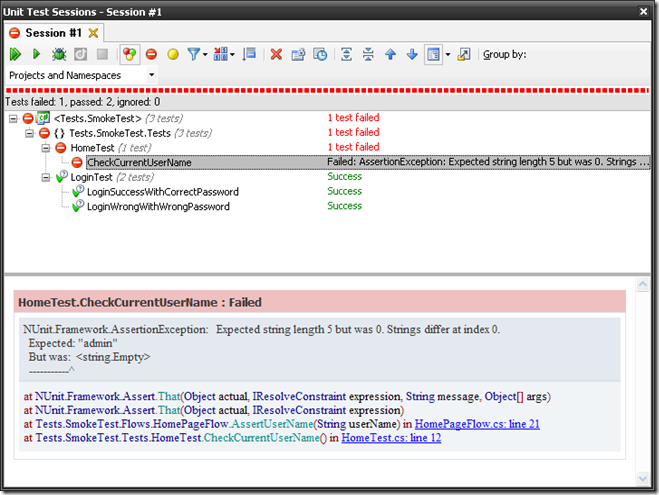The width and height of the screenshot is (659, 495).
Task: Click the grayed-out profile tests icon
Action: tap(80, 54)
